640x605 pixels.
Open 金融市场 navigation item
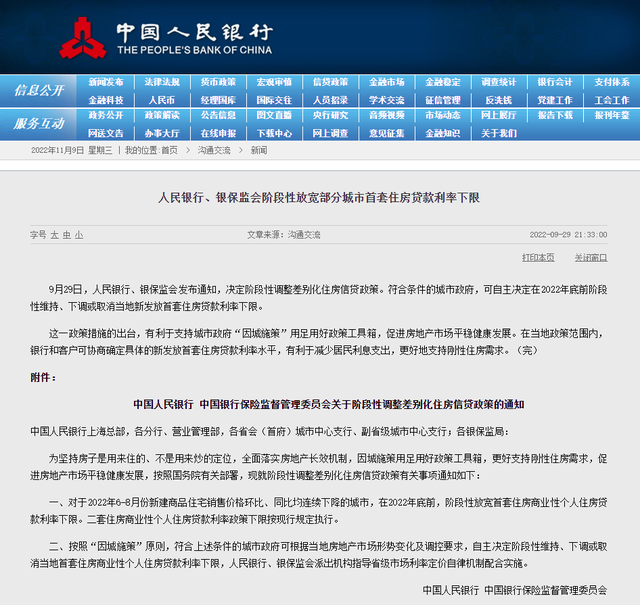point(387,82)
